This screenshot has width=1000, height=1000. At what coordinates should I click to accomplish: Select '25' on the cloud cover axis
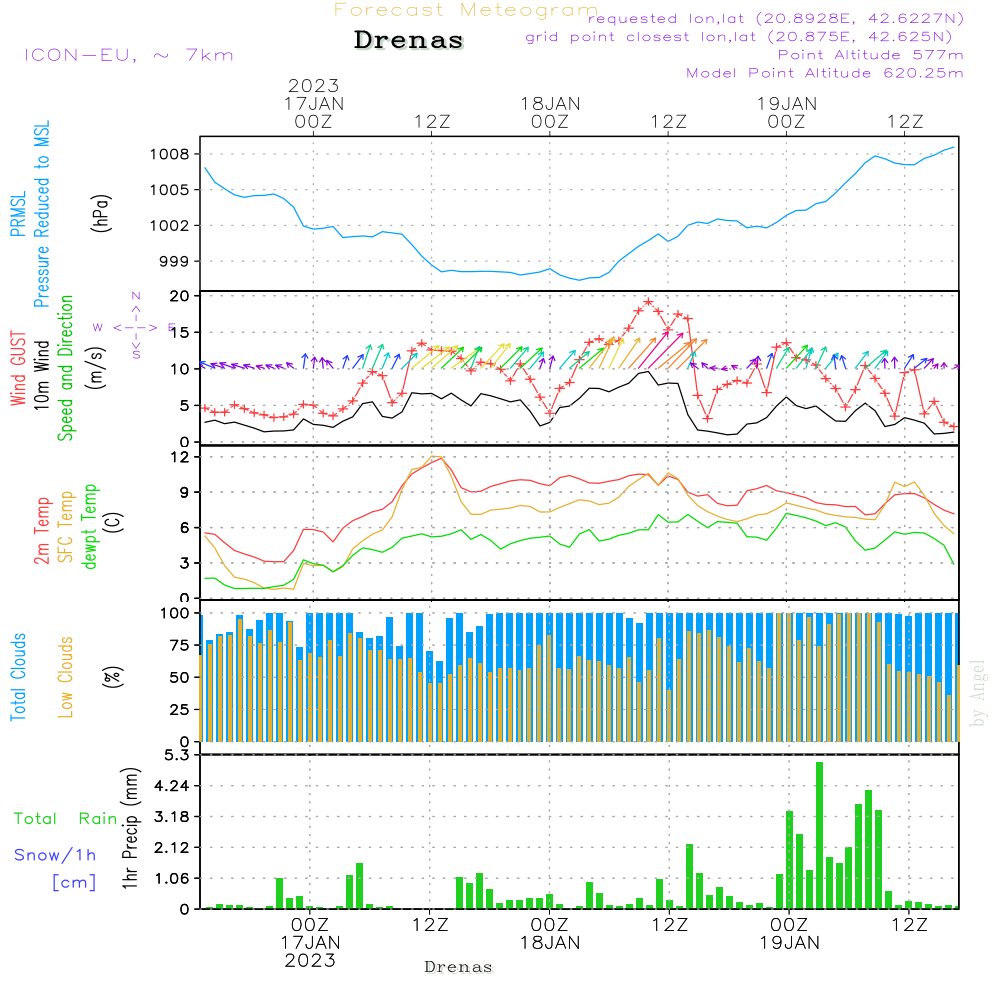coord(180,710)
